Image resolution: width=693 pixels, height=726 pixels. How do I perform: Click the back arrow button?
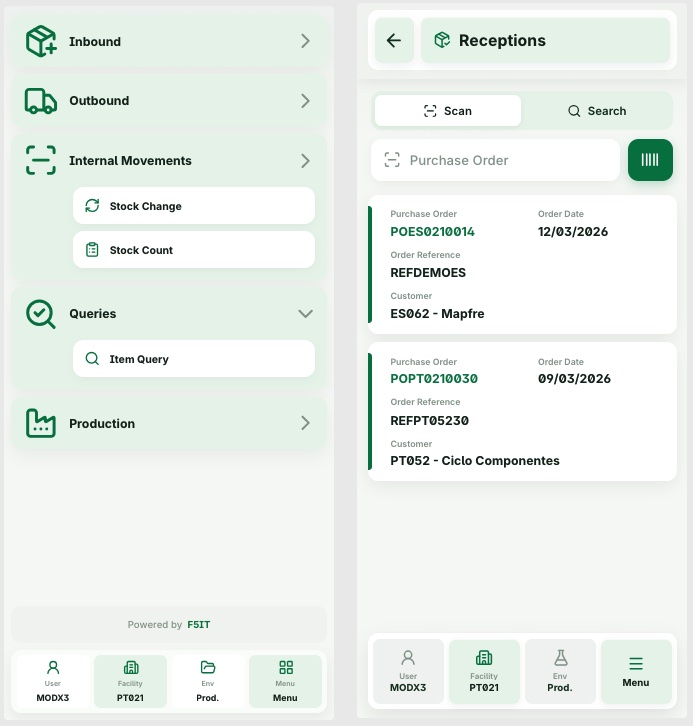click(394, 40)
